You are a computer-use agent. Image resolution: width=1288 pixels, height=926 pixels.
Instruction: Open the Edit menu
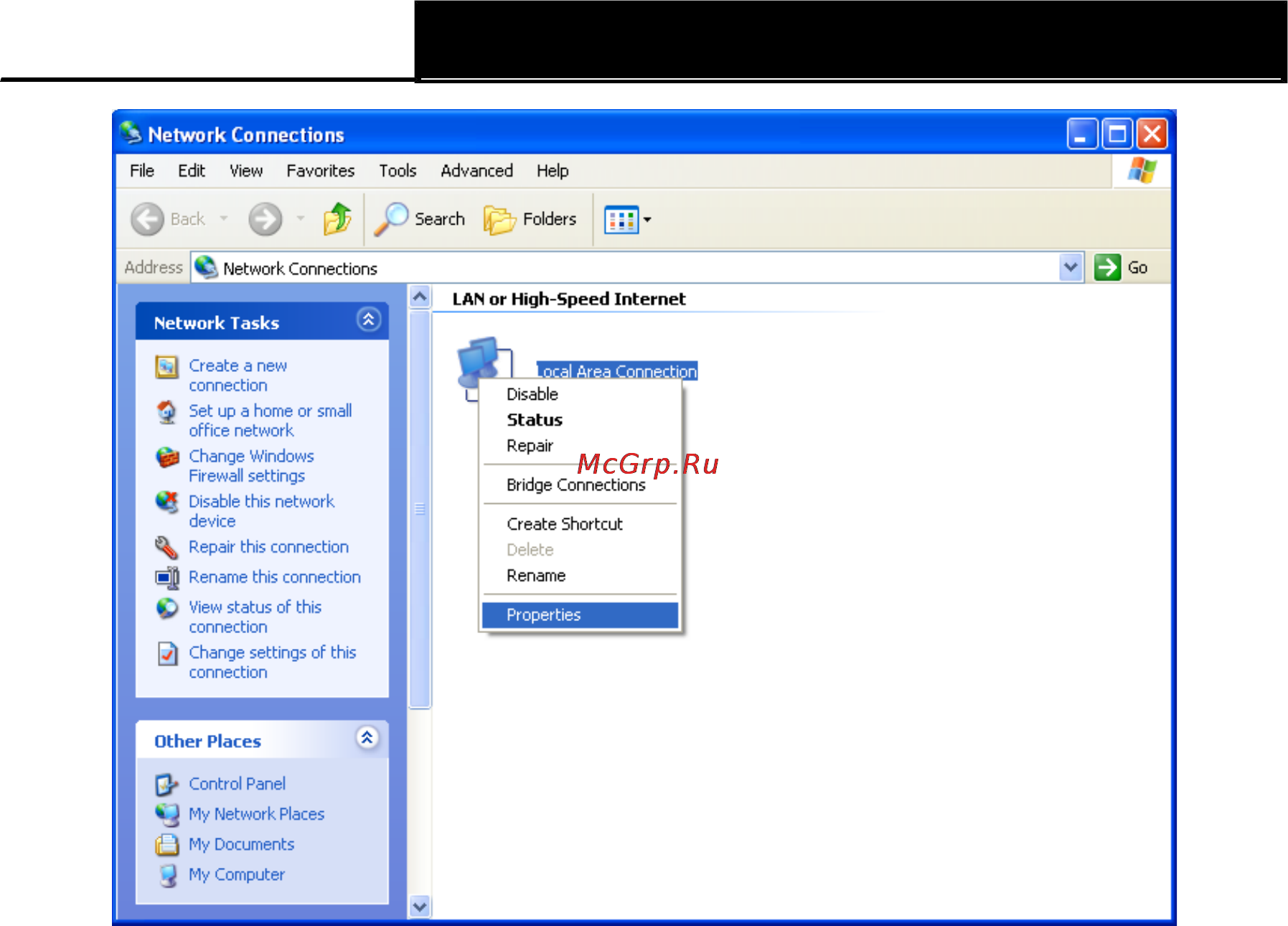pos(192,171)
